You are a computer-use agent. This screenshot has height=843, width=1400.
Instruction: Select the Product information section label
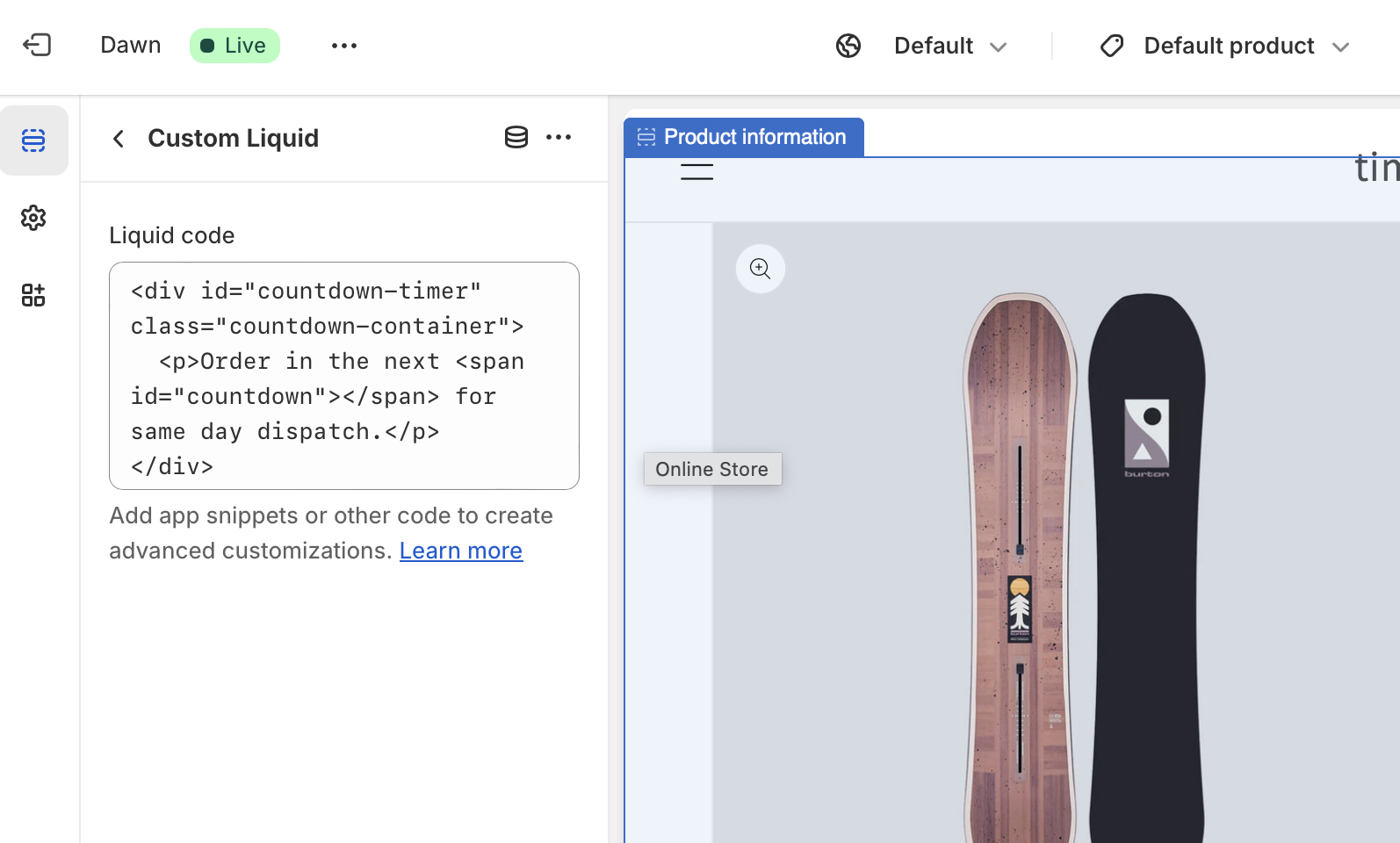point(744,137)
